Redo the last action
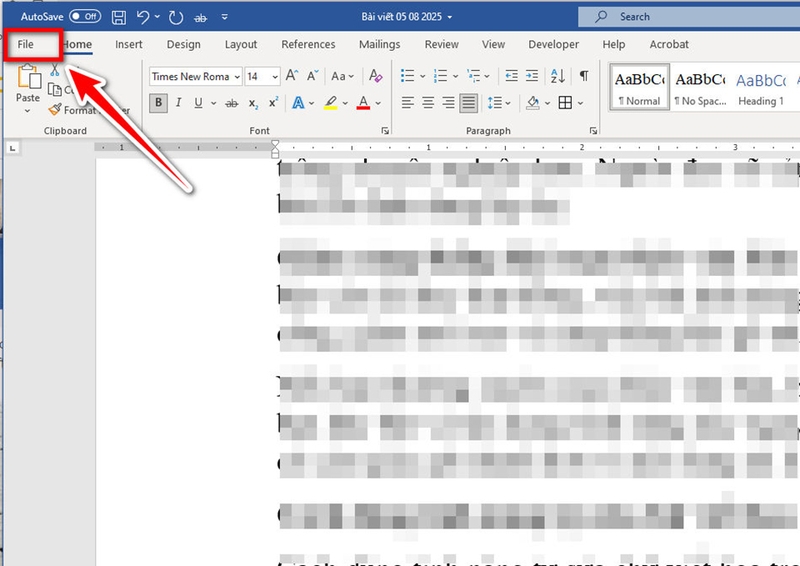This screenshot has width=800, height=566. point(176,17)
